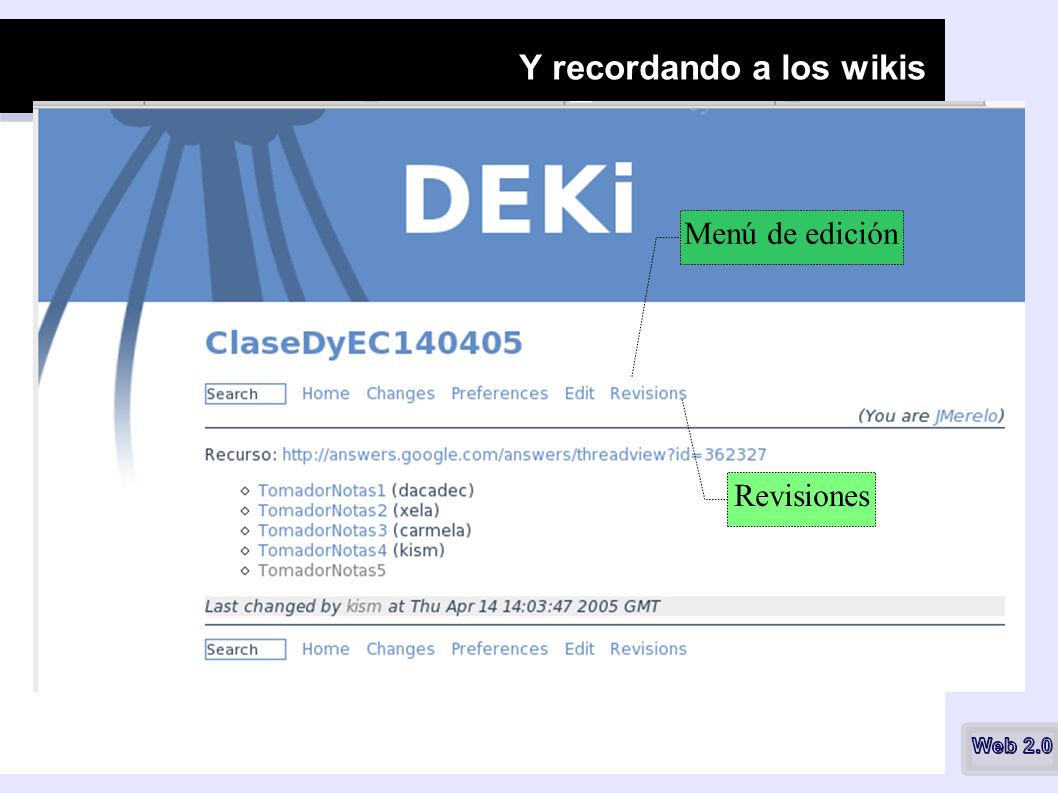The width and height of the screenshot is (1058, 793).
Task: Open the TomadorNotas1 page link
Action: click(321, 490)
